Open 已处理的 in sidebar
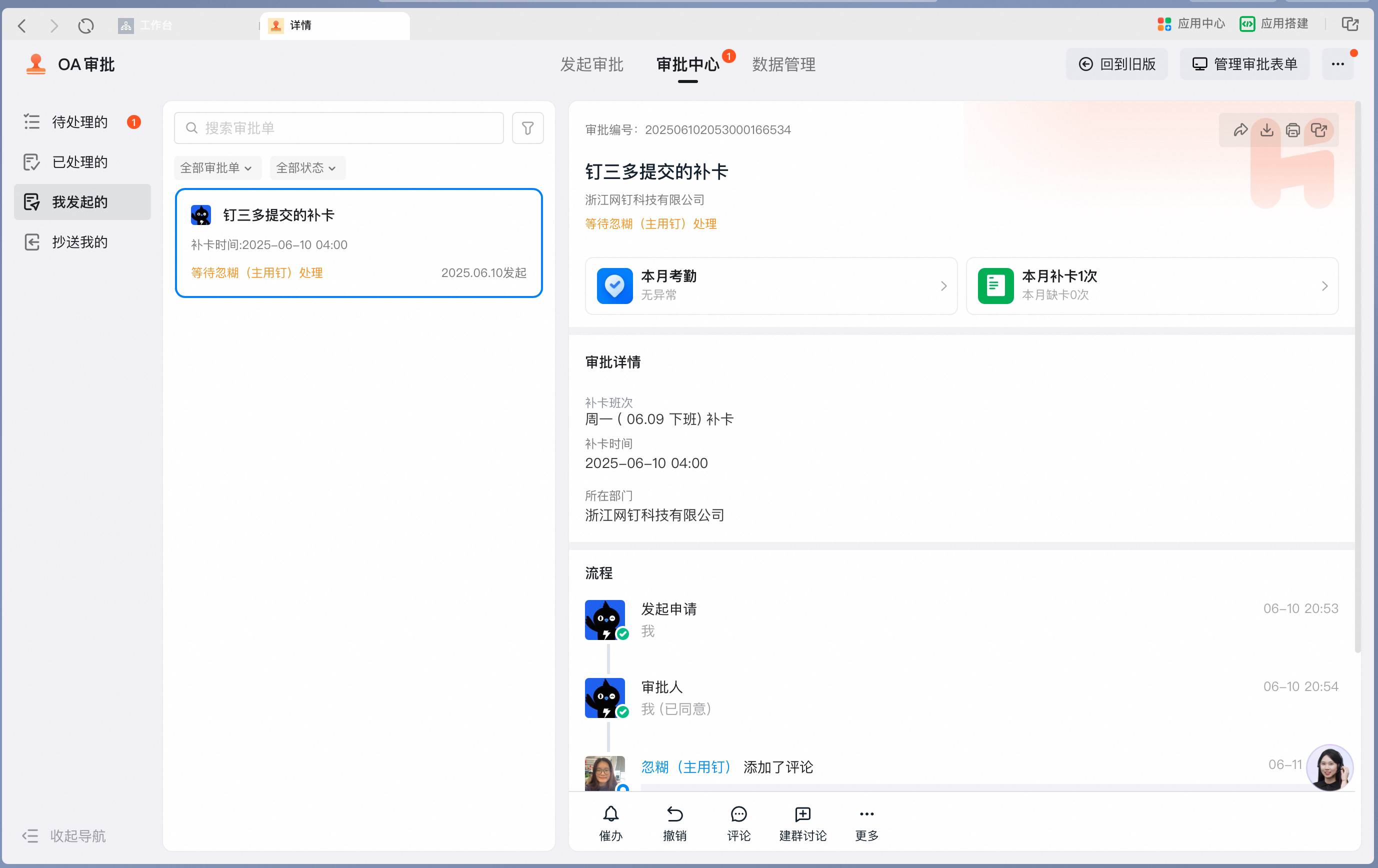This screenshot has width=1378, height=868. pyautogui.click(x=82, y=162)
